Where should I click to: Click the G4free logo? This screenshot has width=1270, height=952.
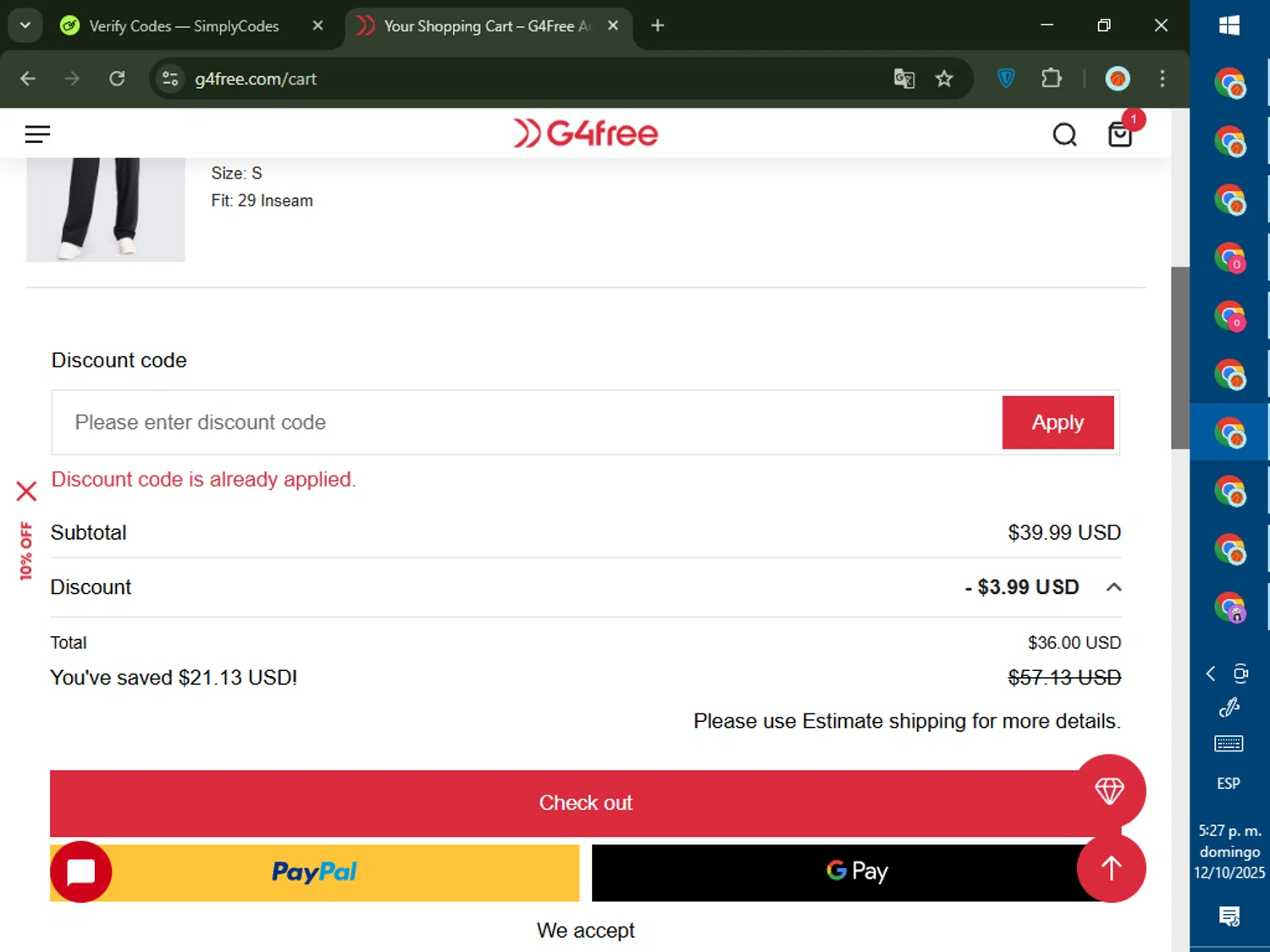[x=585, y=133]
